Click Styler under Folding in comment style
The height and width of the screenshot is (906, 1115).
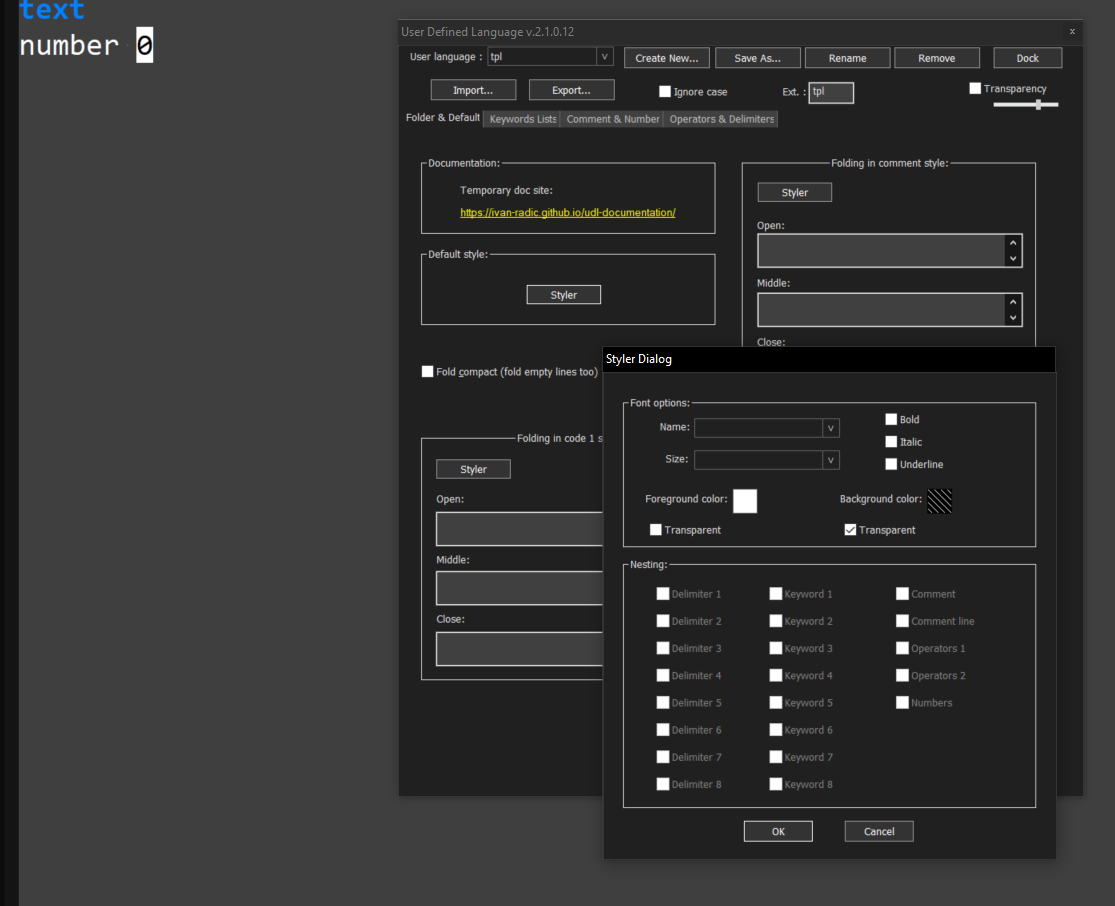point(794,193)
